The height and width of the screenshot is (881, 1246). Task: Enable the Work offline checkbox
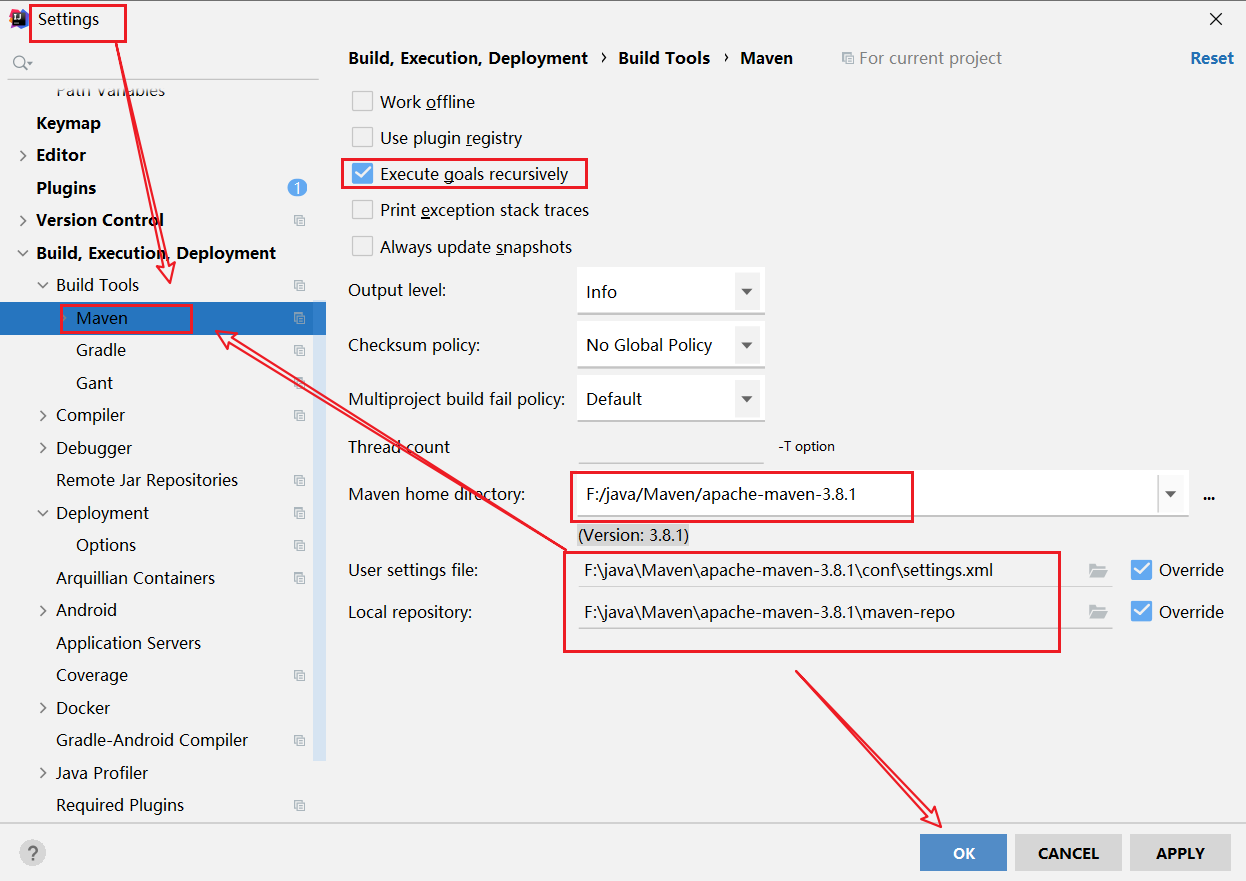tap(362, 102)
